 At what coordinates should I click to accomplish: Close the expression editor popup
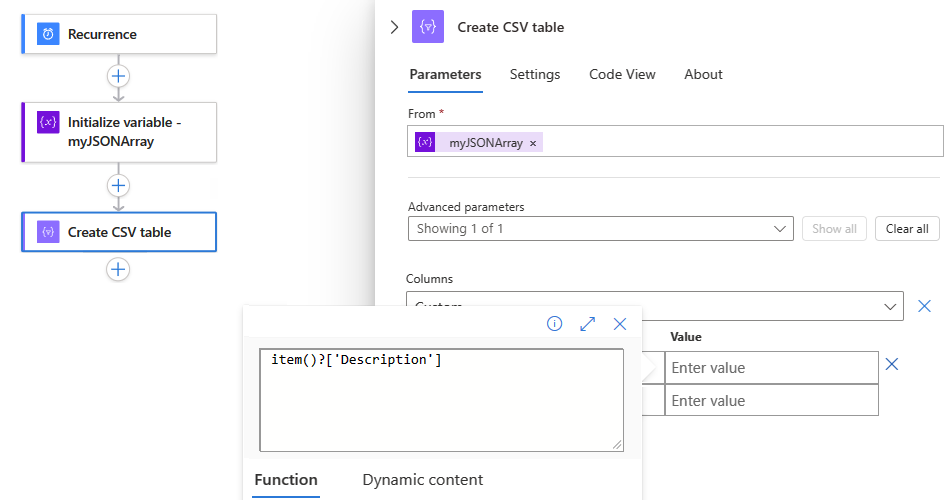[620, 323]
